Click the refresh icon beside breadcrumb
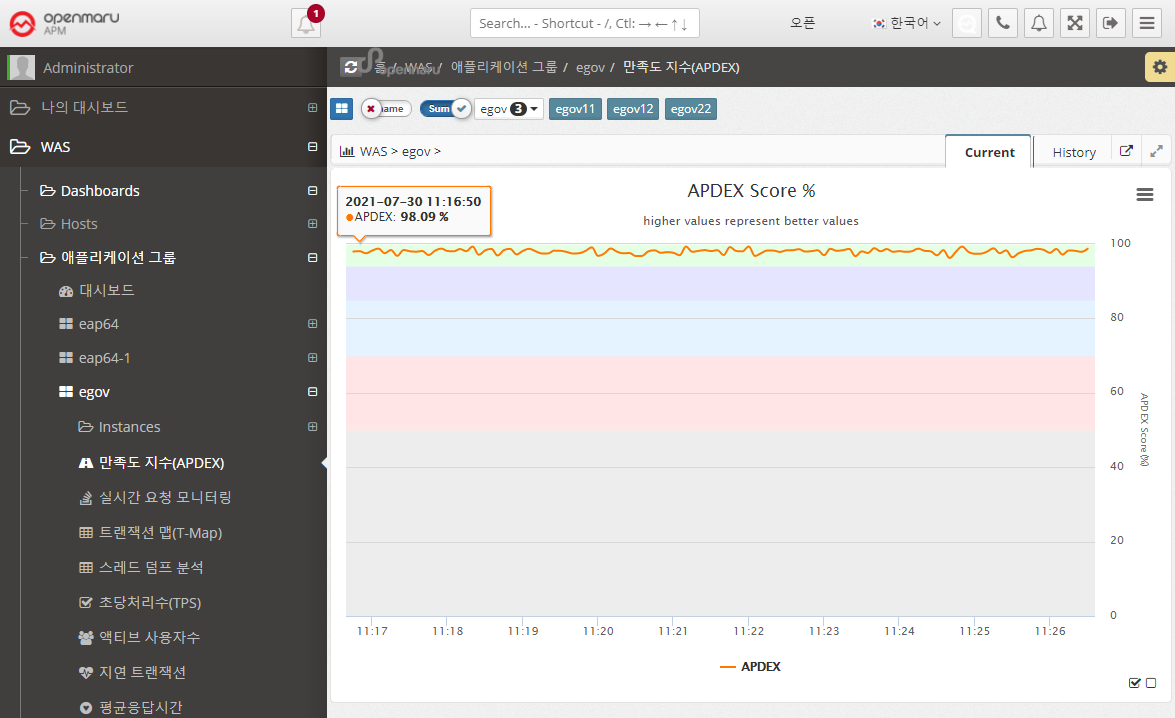This screenshot has height=718, width=1175. coord(350,67)
